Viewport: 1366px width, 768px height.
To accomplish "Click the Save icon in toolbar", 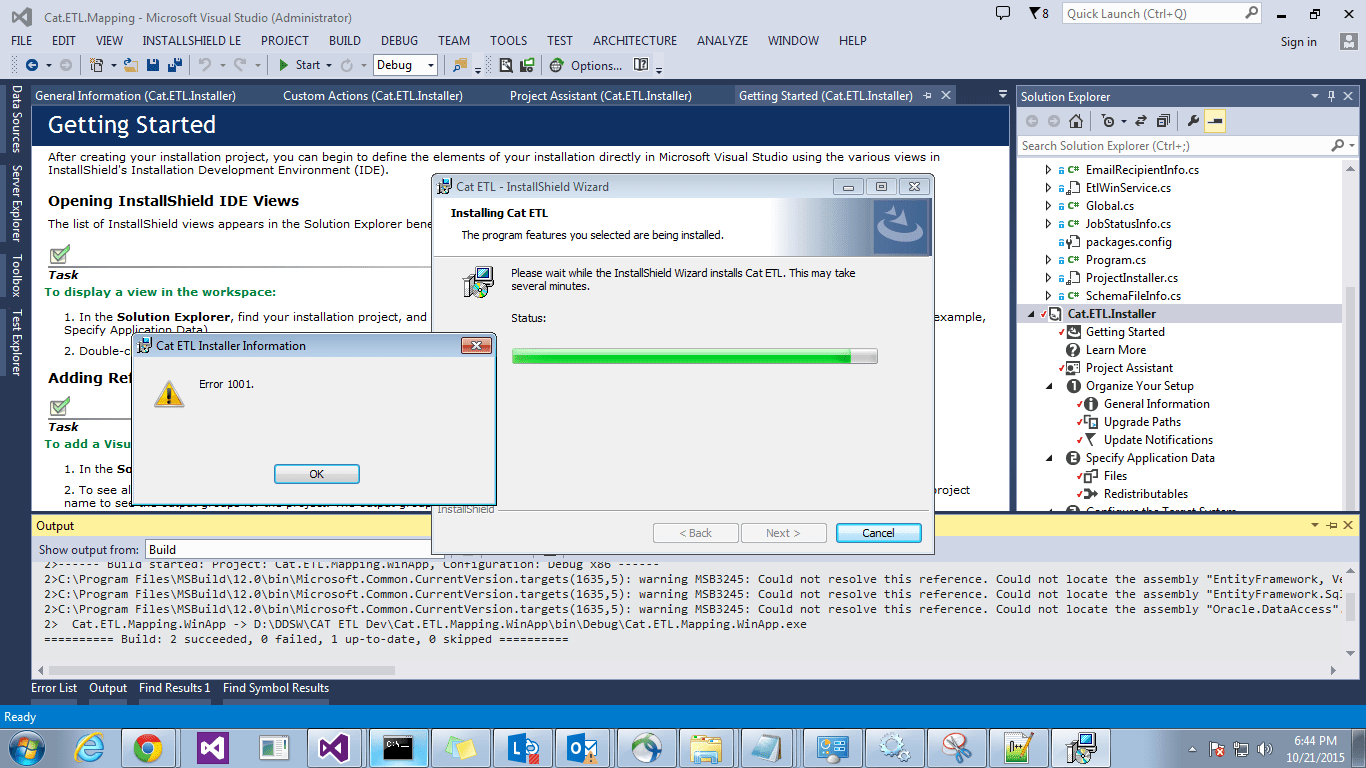I will pos(153,65).
